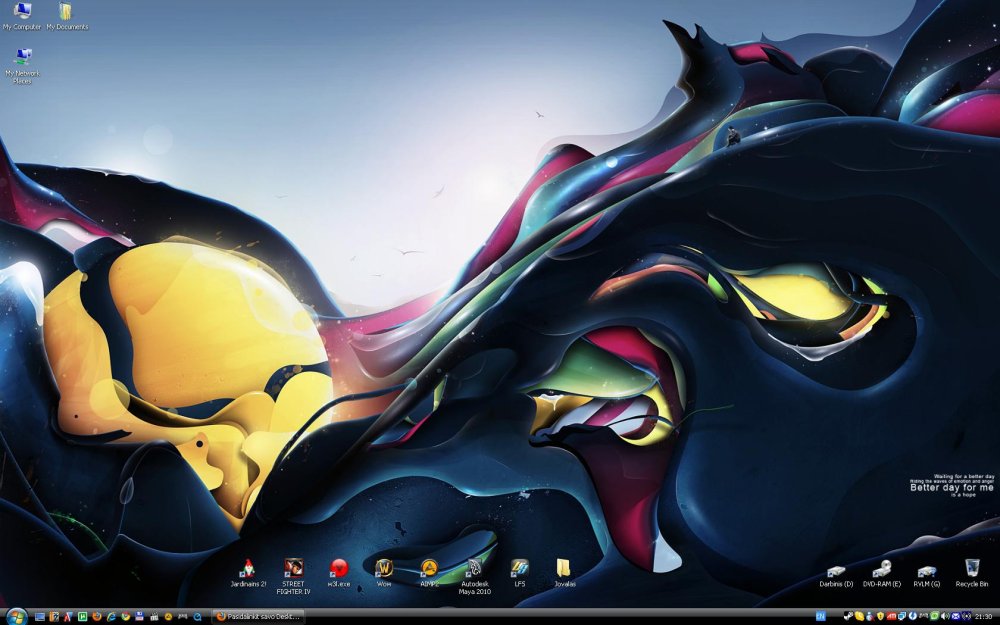Open the EN language bar selector
1000x625 pixels.
pyautogui.click(x=821, y=617)
